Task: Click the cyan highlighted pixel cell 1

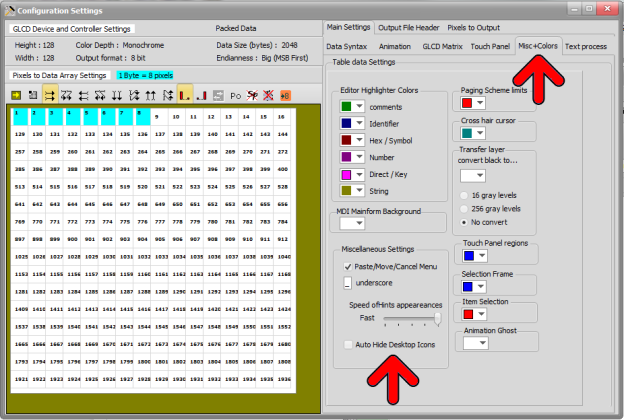Action: pyautogui.click(x=20, y=117)
